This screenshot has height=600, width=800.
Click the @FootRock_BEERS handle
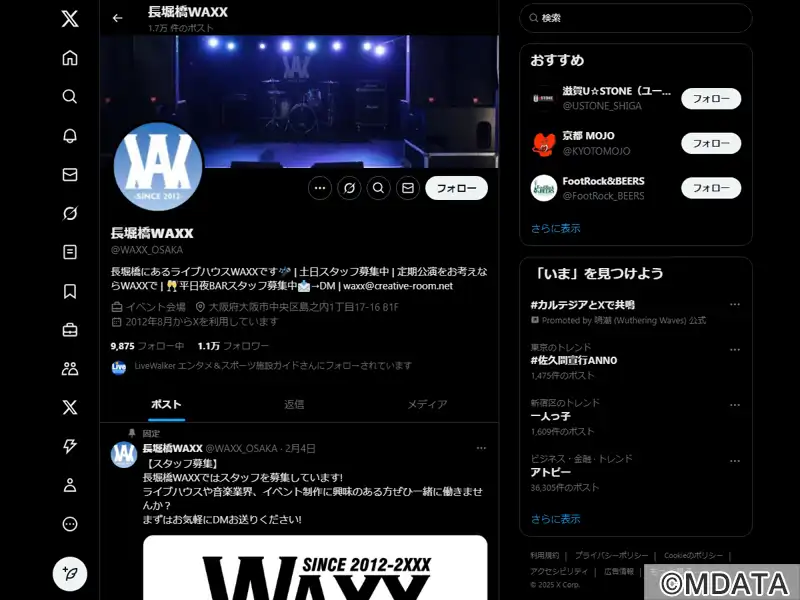pos(603,196)
